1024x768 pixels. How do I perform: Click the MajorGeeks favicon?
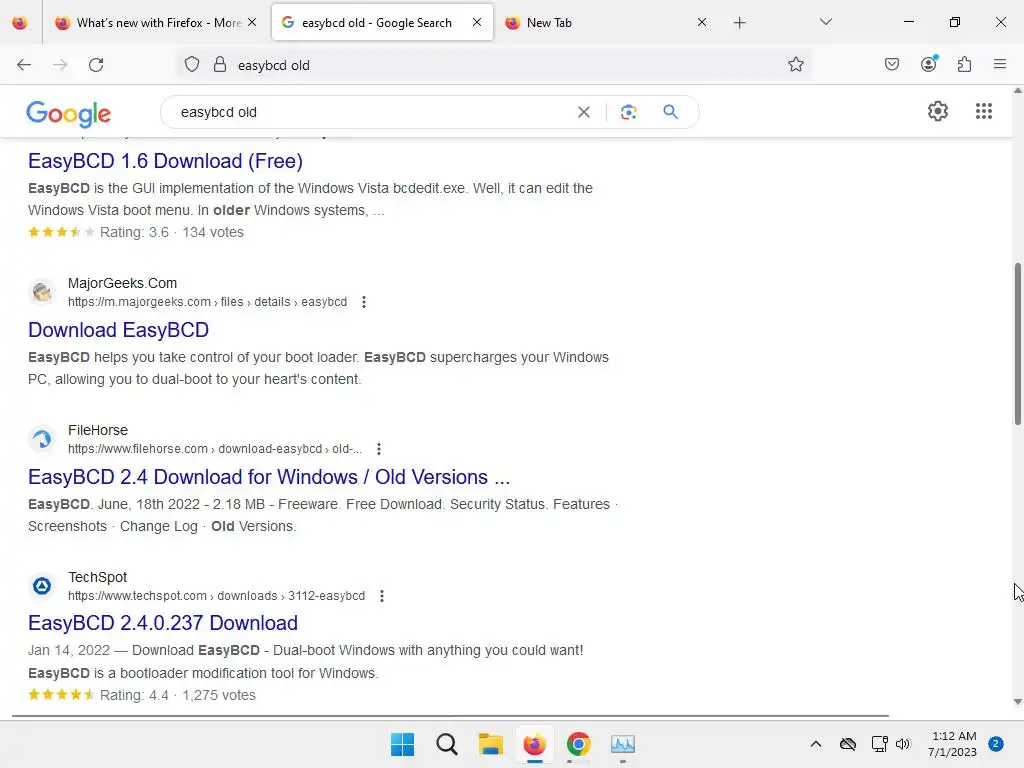pos(42,292)
